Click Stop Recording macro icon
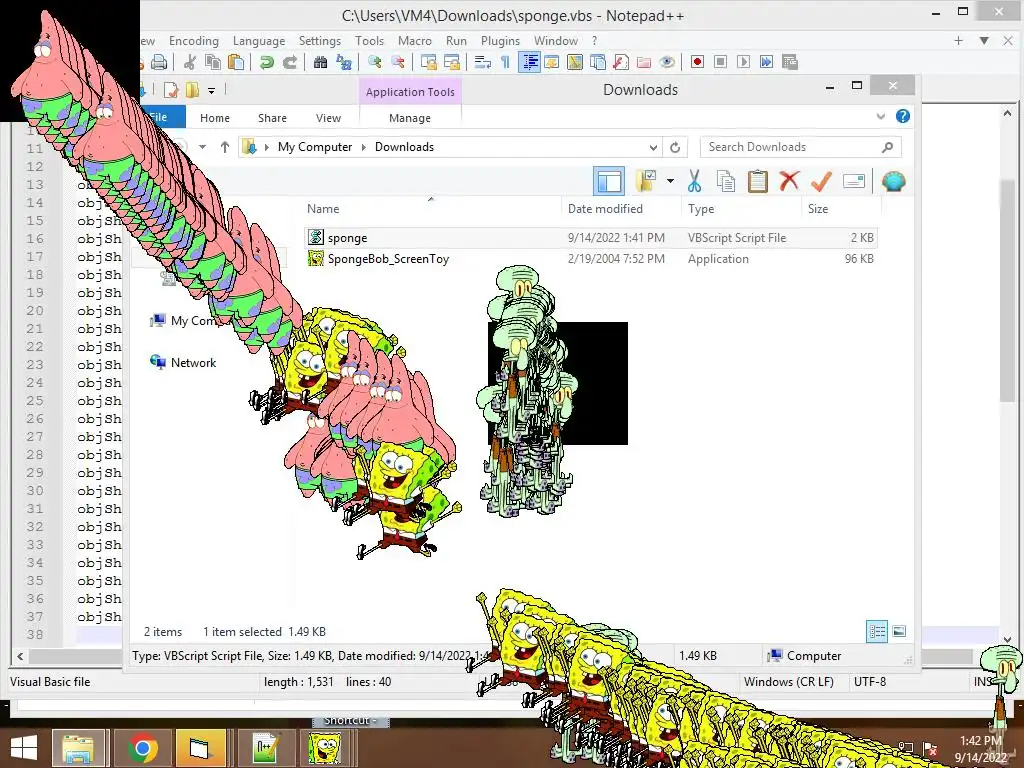 (720, 62)
